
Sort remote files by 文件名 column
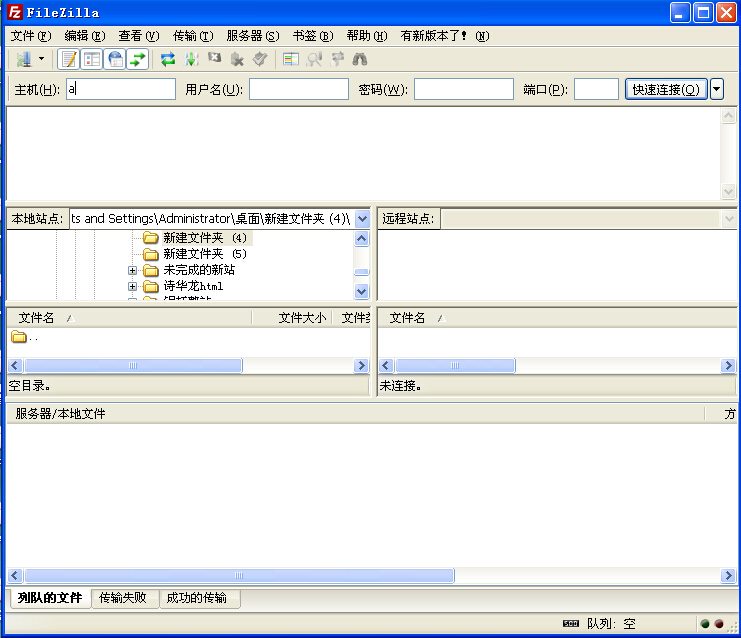click(557, 318)
